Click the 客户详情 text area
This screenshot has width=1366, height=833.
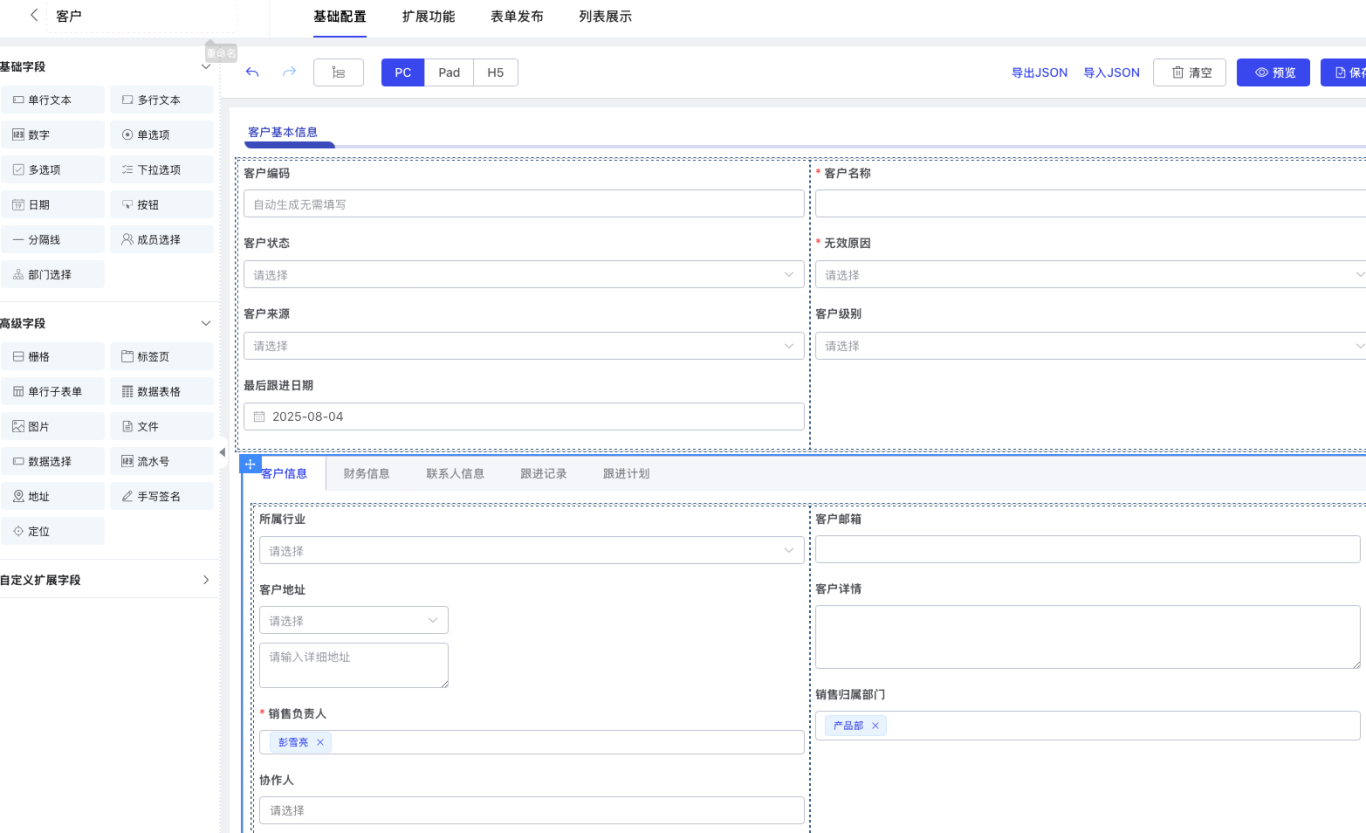tap(1088, 637)
